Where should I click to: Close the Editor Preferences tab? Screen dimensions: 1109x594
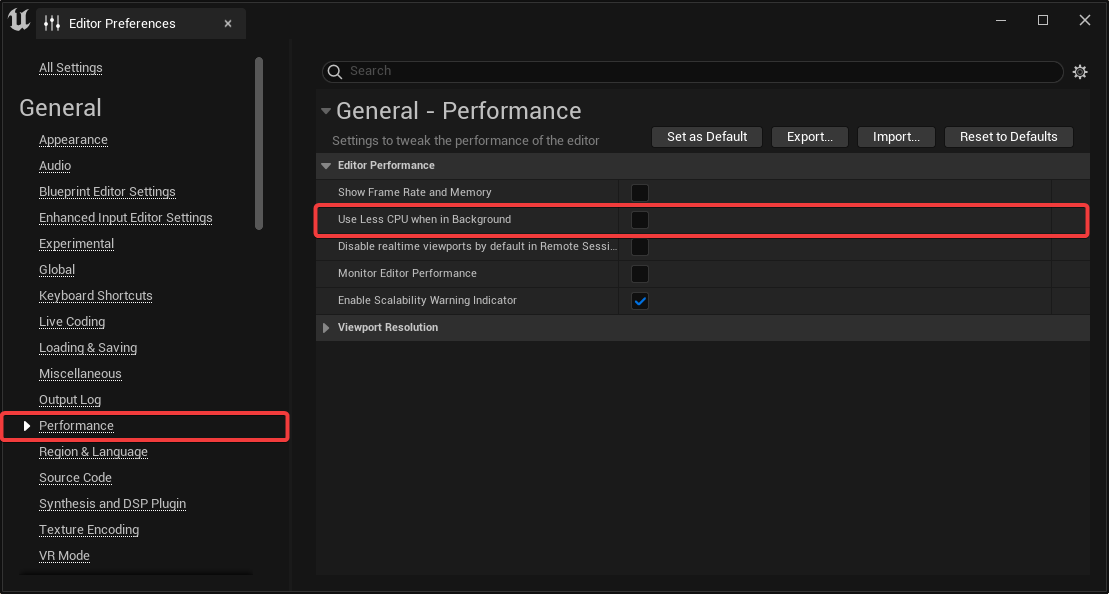pyautogui.click(x=228, y=23)
